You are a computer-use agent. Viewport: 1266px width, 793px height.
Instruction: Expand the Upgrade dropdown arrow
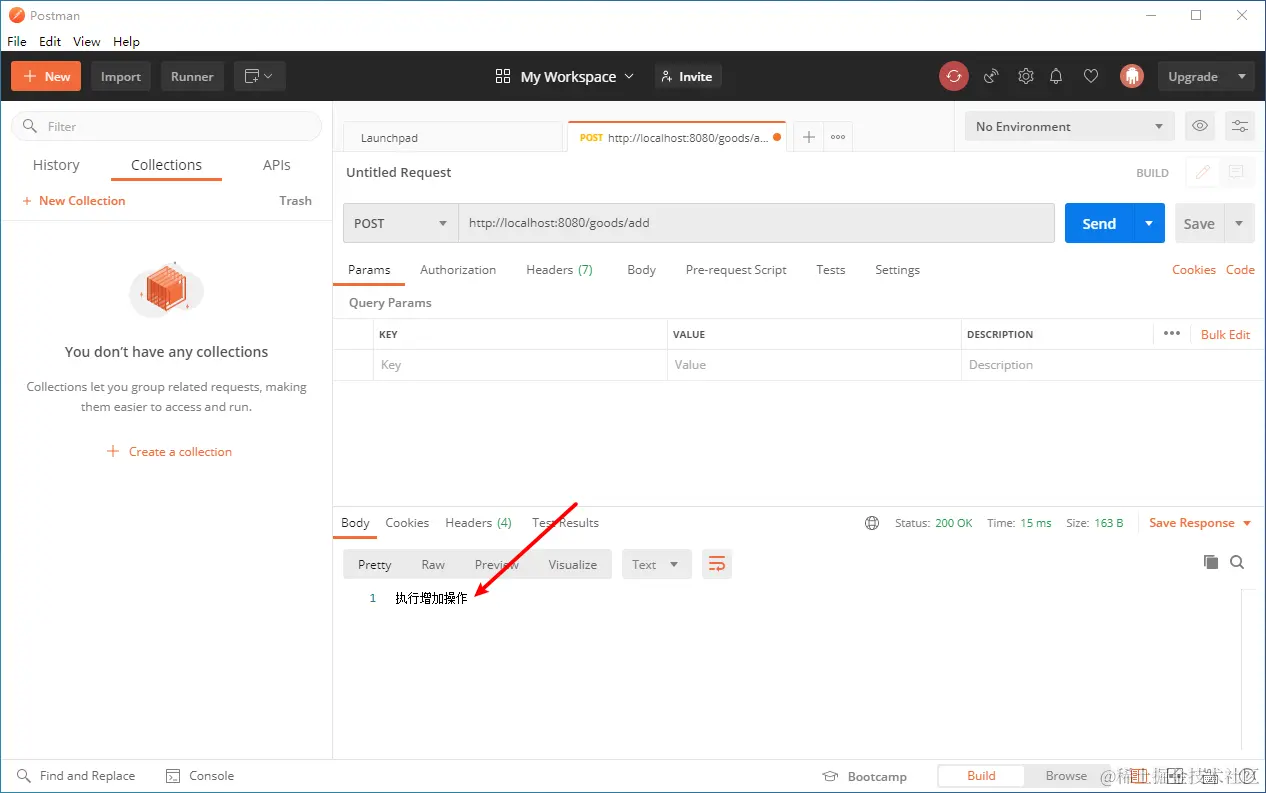pos(1242,76)
